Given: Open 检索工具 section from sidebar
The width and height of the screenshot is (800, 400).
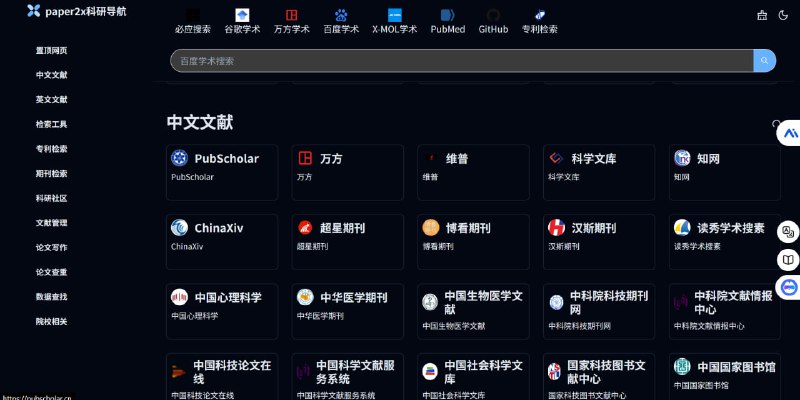Looking at the screenshot, I should 52,124.
